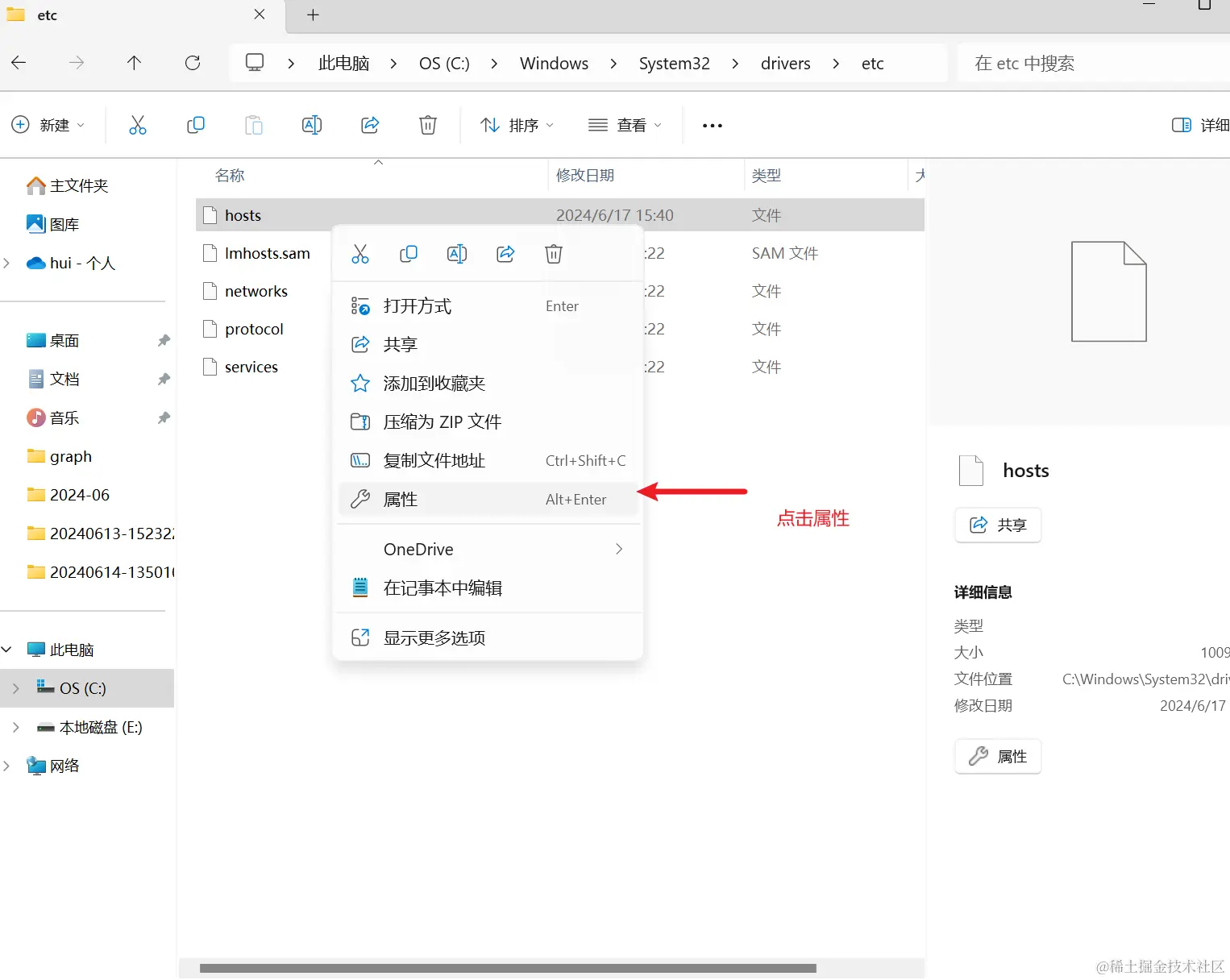This screenshot has width=1230, height=980.
Task: Click the toolbar Share icon
Action: pos(370,125)
